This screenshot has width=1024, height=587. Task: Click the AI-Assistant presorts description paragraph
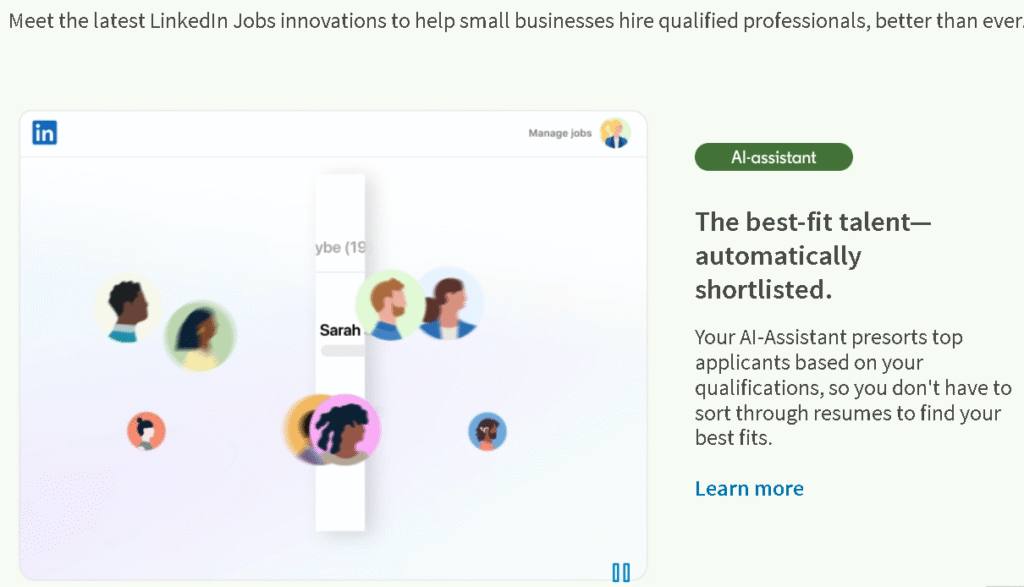(852, 387)
